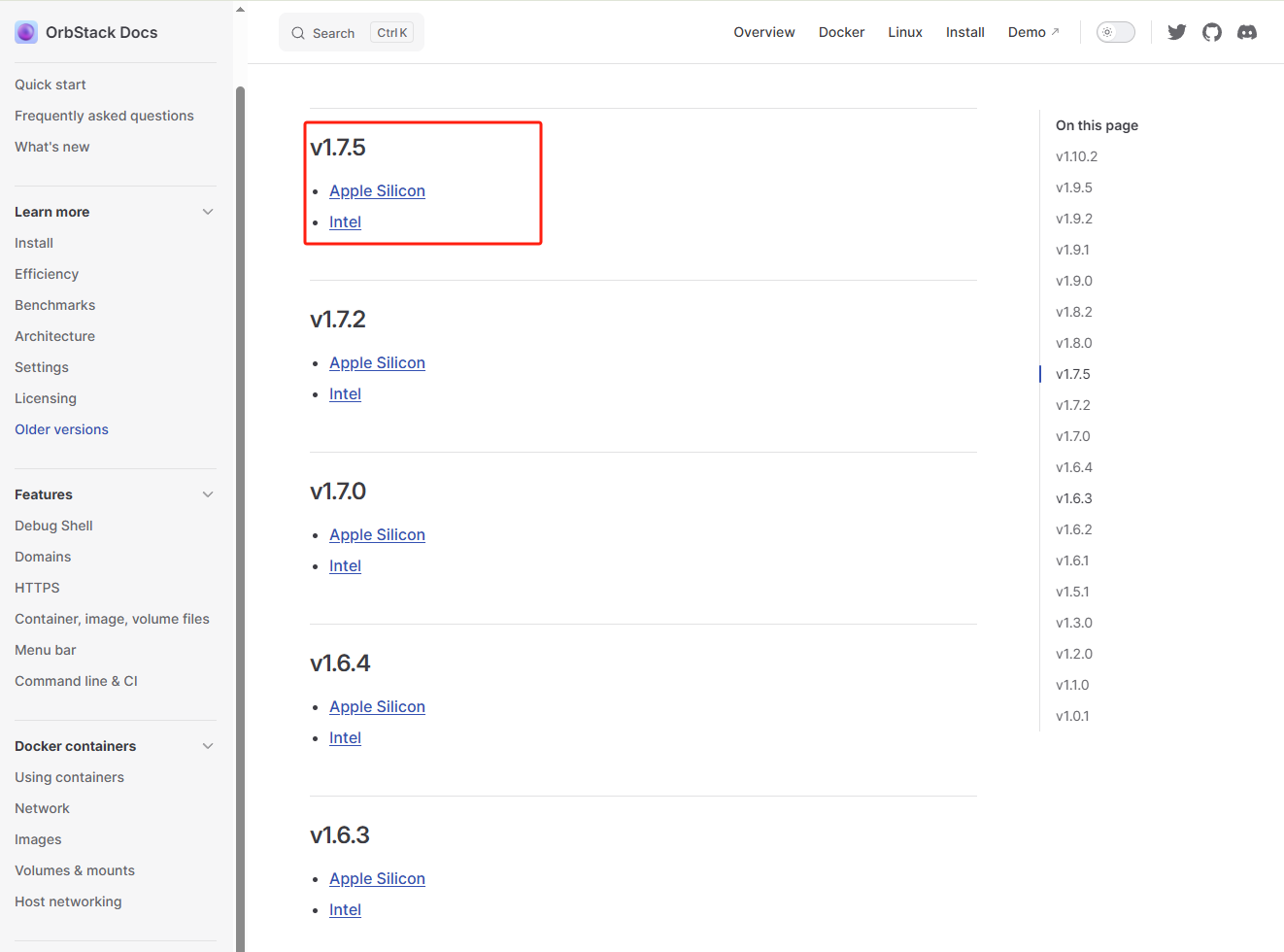Open Host networking page
The width and height of the screenshot is (1284, 952).
[68, 901]
